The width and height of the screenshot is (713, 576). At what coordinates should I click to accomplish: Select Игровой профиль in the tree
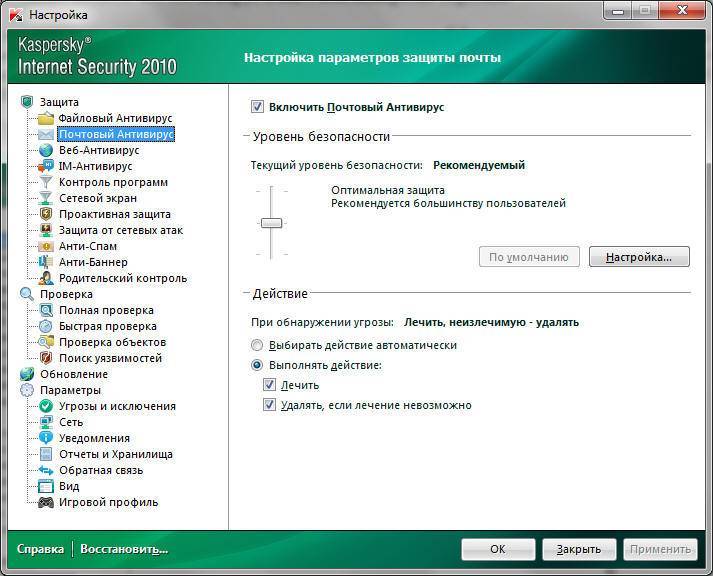tap(109, 502)
